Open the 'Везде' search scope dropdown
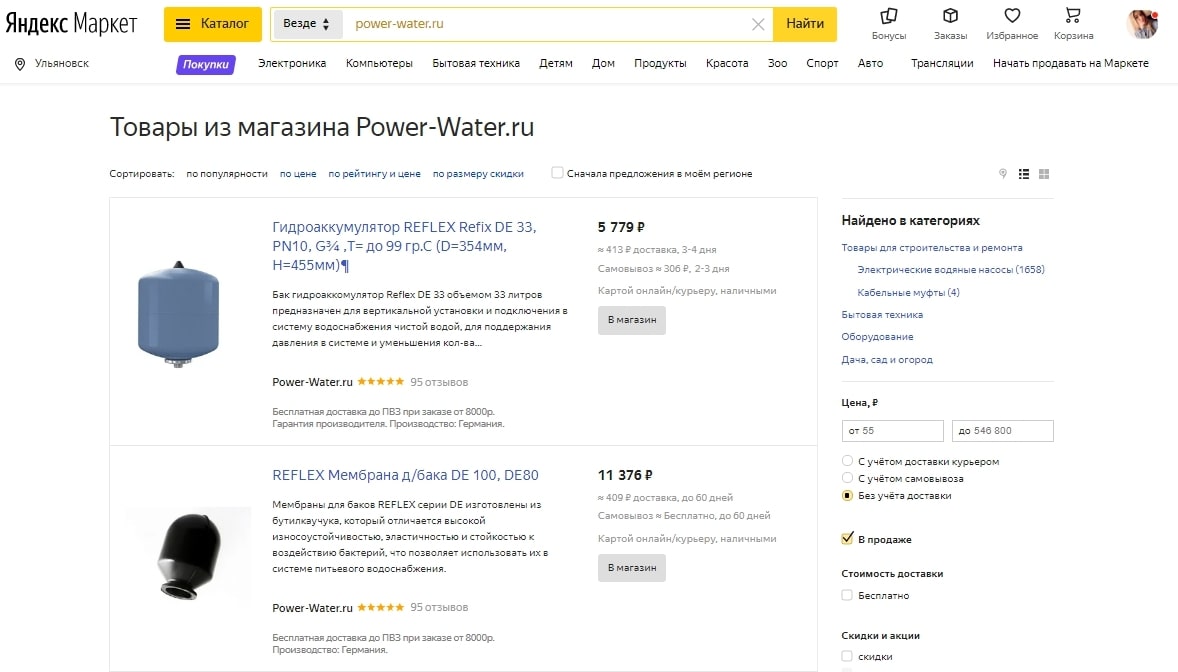1178x672 pixels. pyautogui.click(x=307, y=24)
